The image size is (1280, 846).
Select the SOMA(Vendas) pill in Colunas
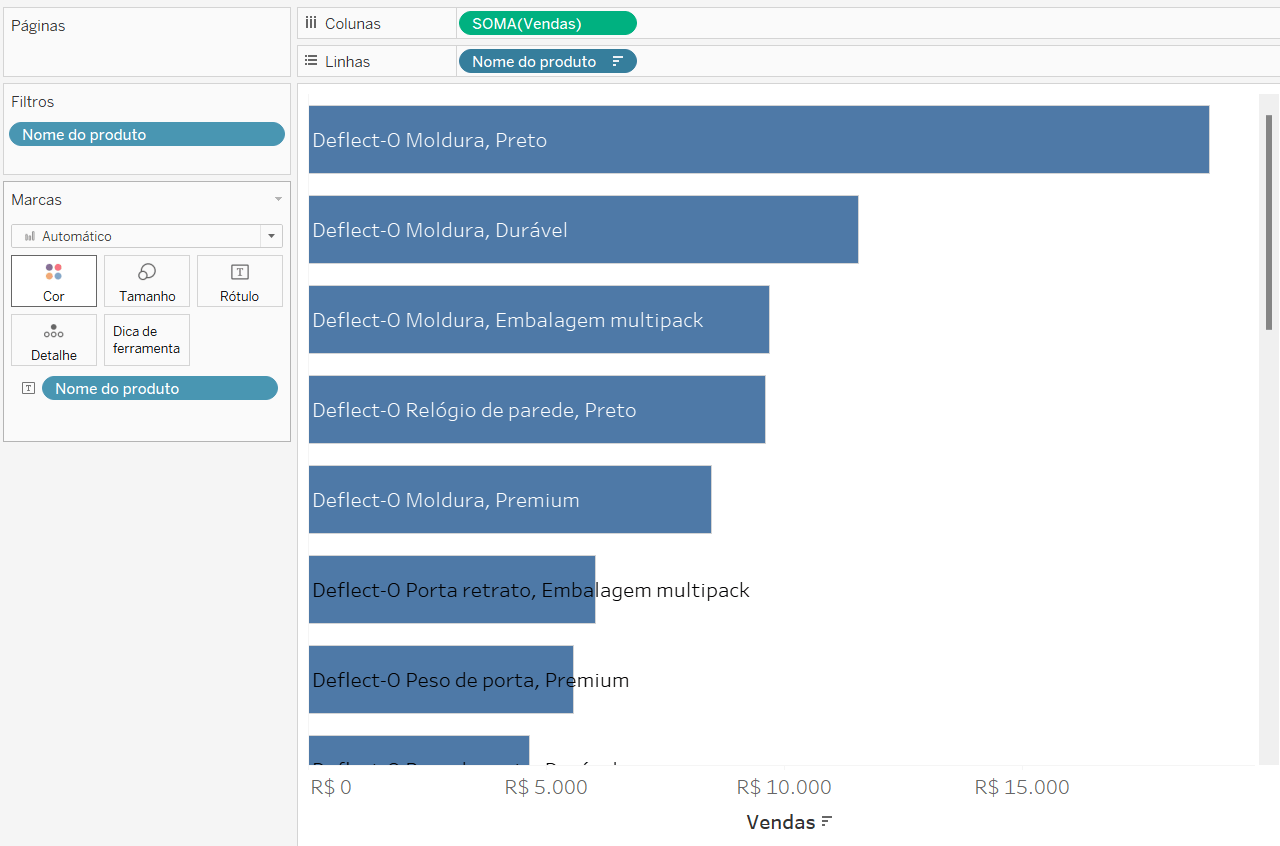[547, 23]
